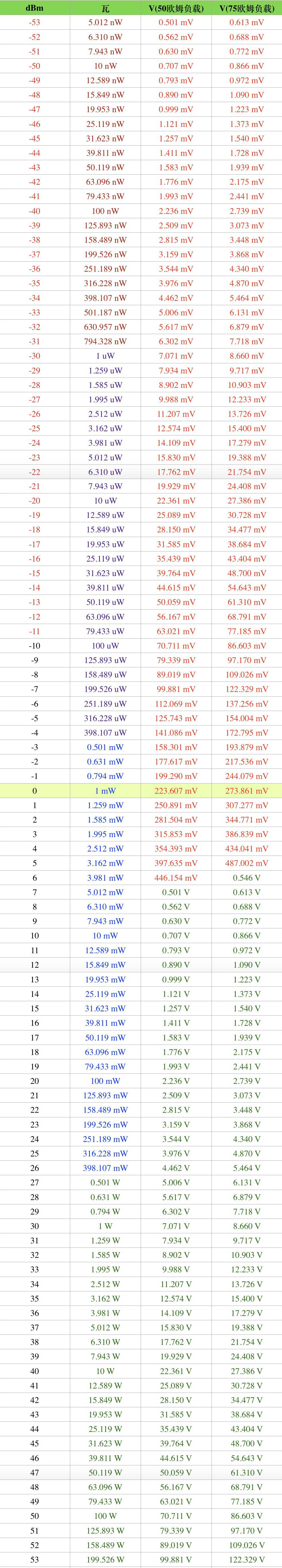This screenshot has width=282, height=1568.
Task: Click the 0.501 W cell
Action: [105, 1183]
